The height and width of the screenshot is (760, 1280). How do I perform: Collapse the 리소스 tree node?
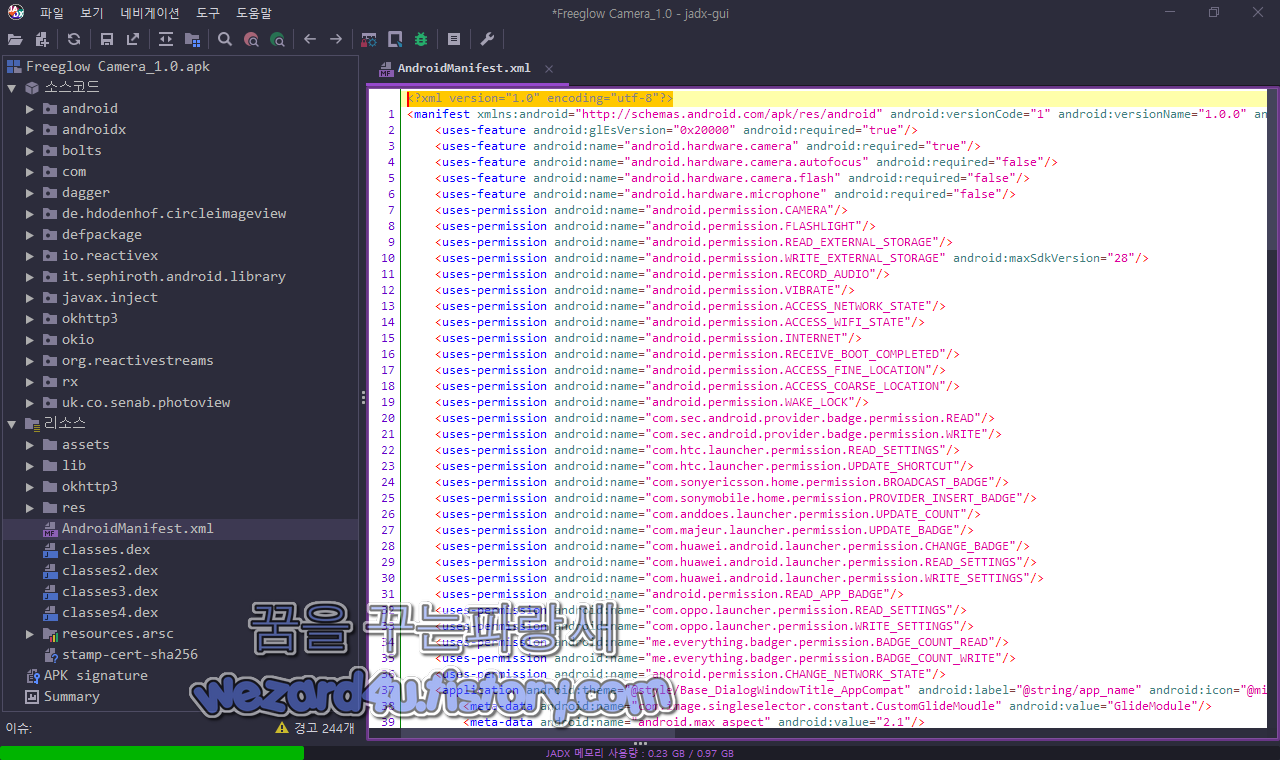(x=12, y=423)
